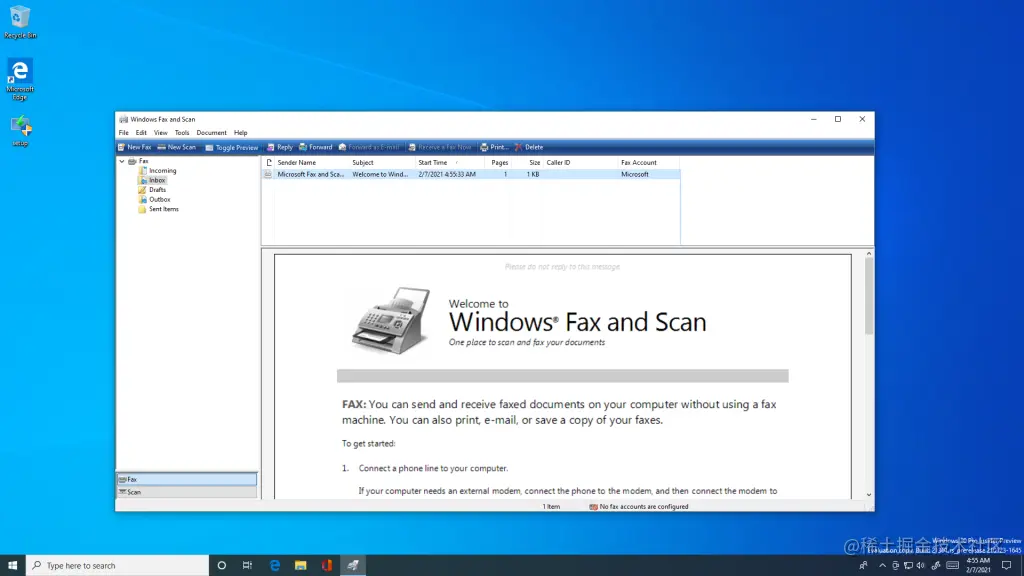
Task: Click the fax icon in the message row
Action: [268, 174]
